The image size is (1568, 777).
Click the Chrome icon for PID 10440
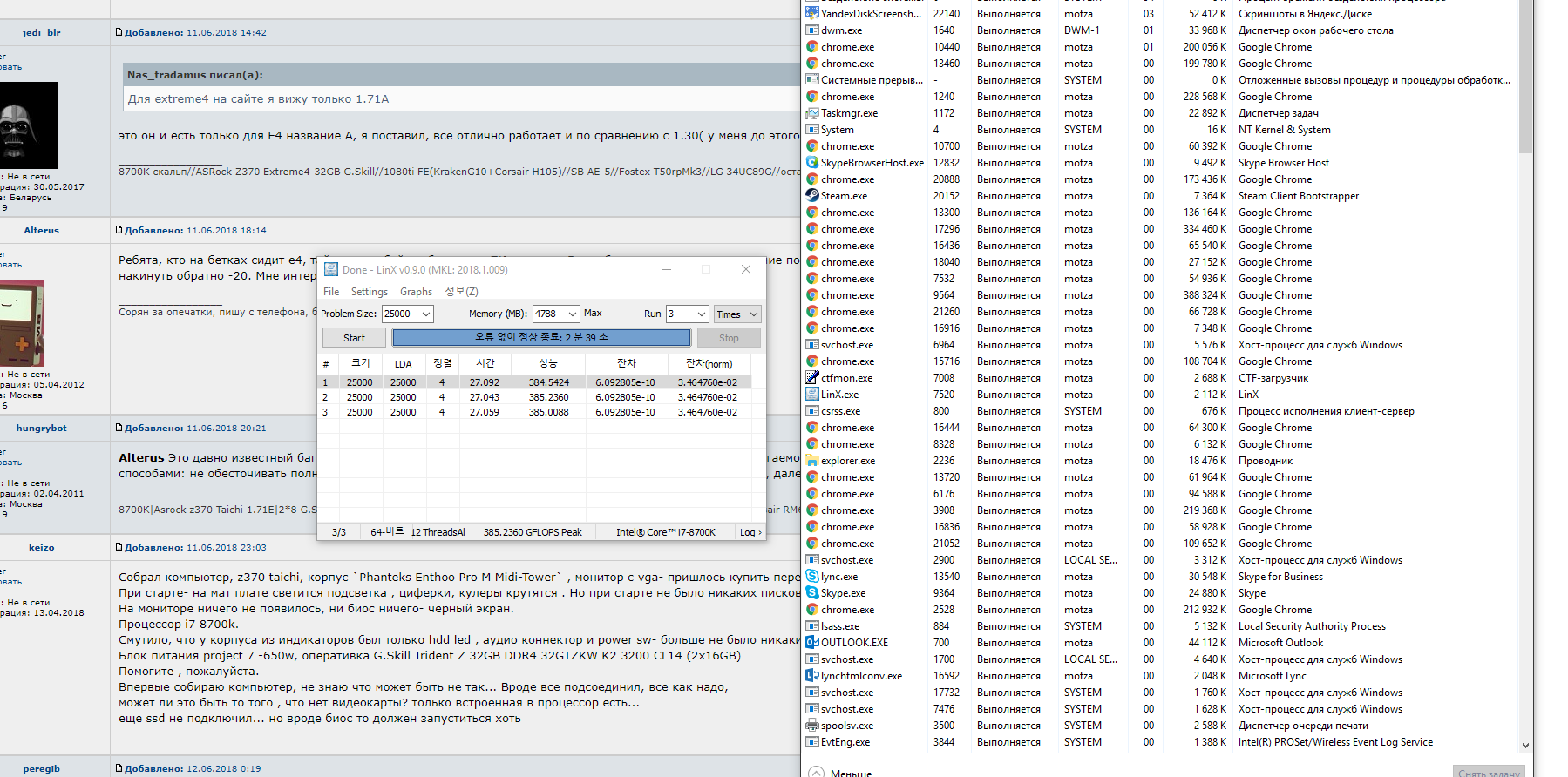point(812,47)
